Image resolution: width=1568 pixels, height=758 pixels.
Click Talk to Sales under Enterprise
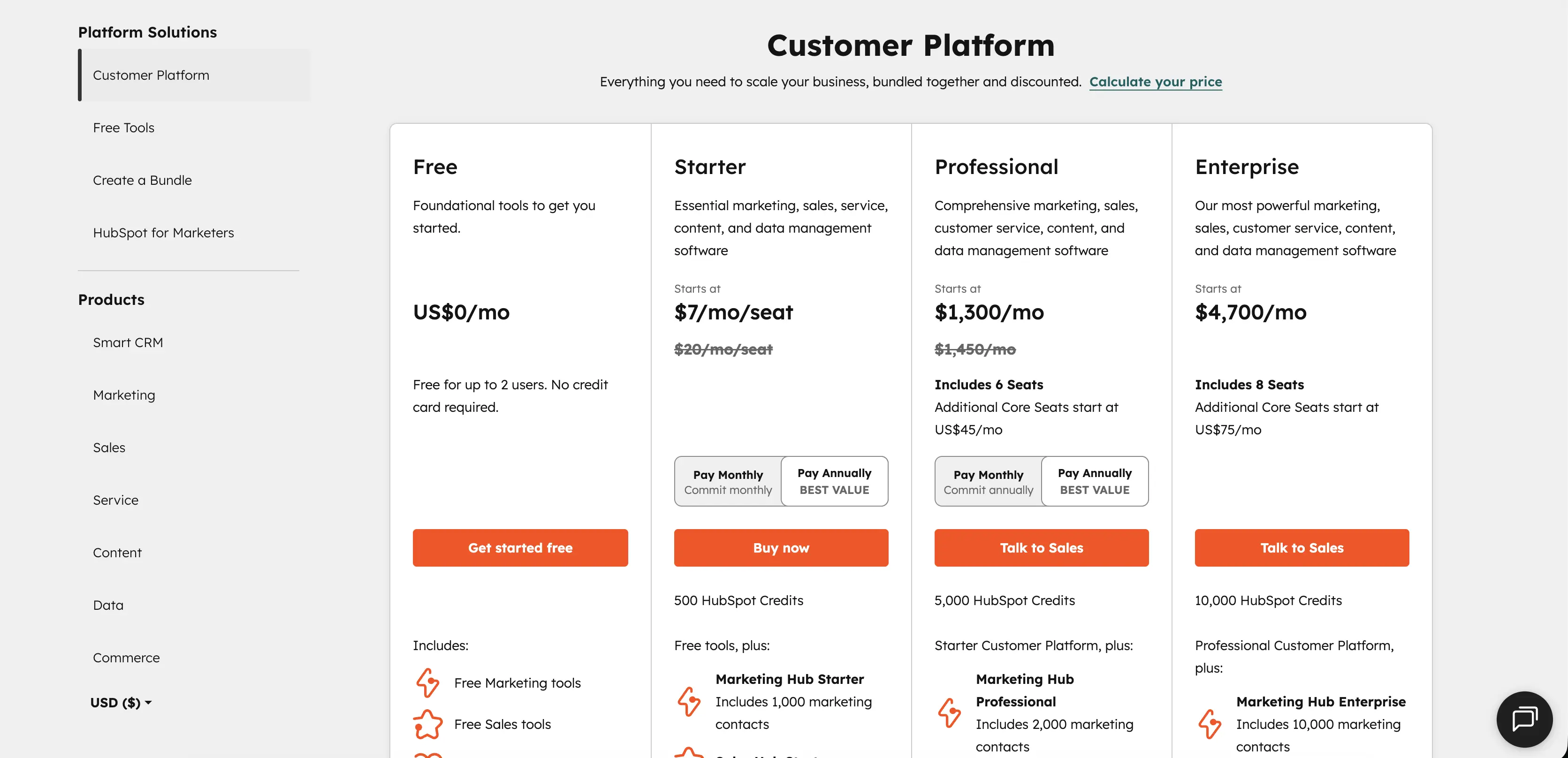pyautogui.click(x=1302, y=547)
